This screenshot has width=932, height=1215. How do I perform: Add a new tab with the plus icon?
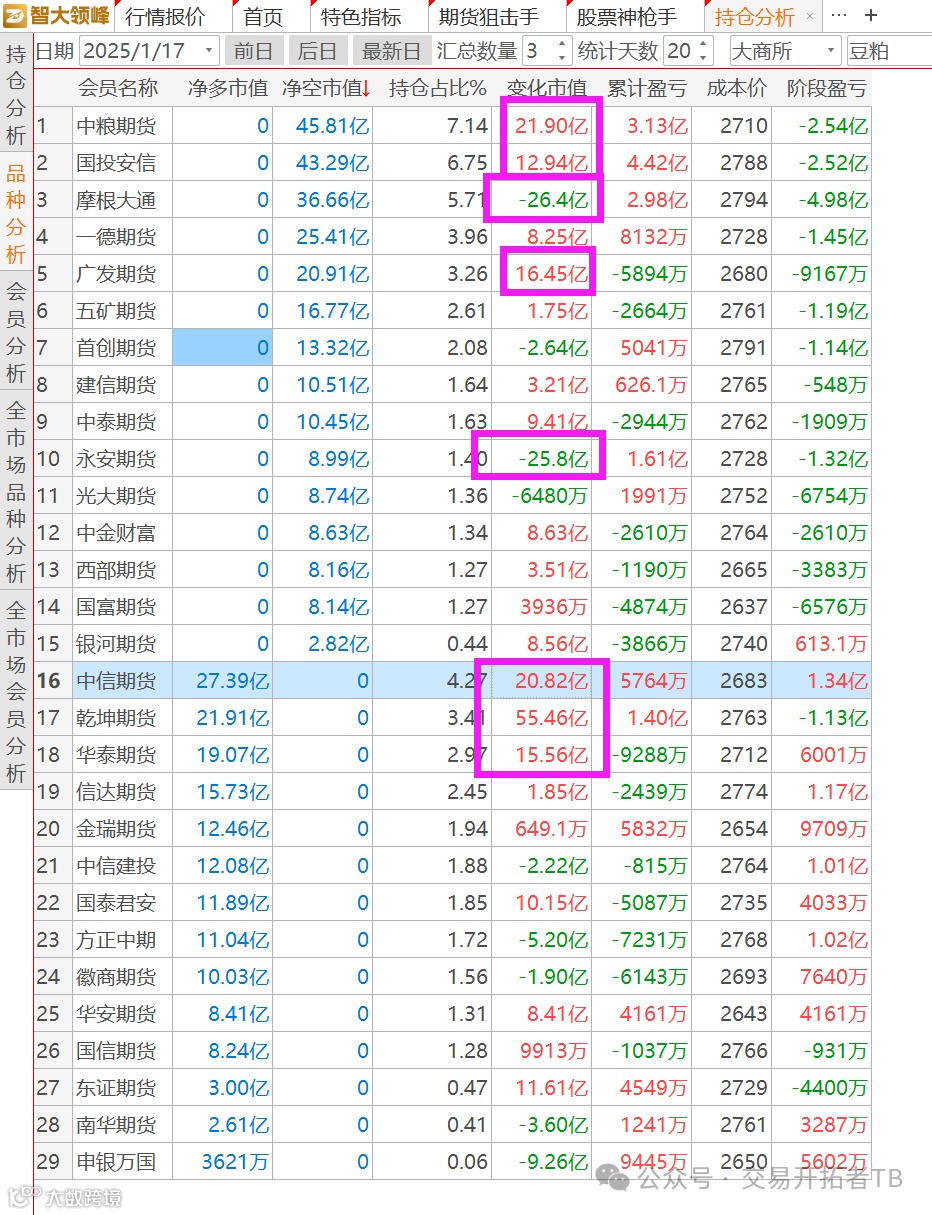coord(871,16)
